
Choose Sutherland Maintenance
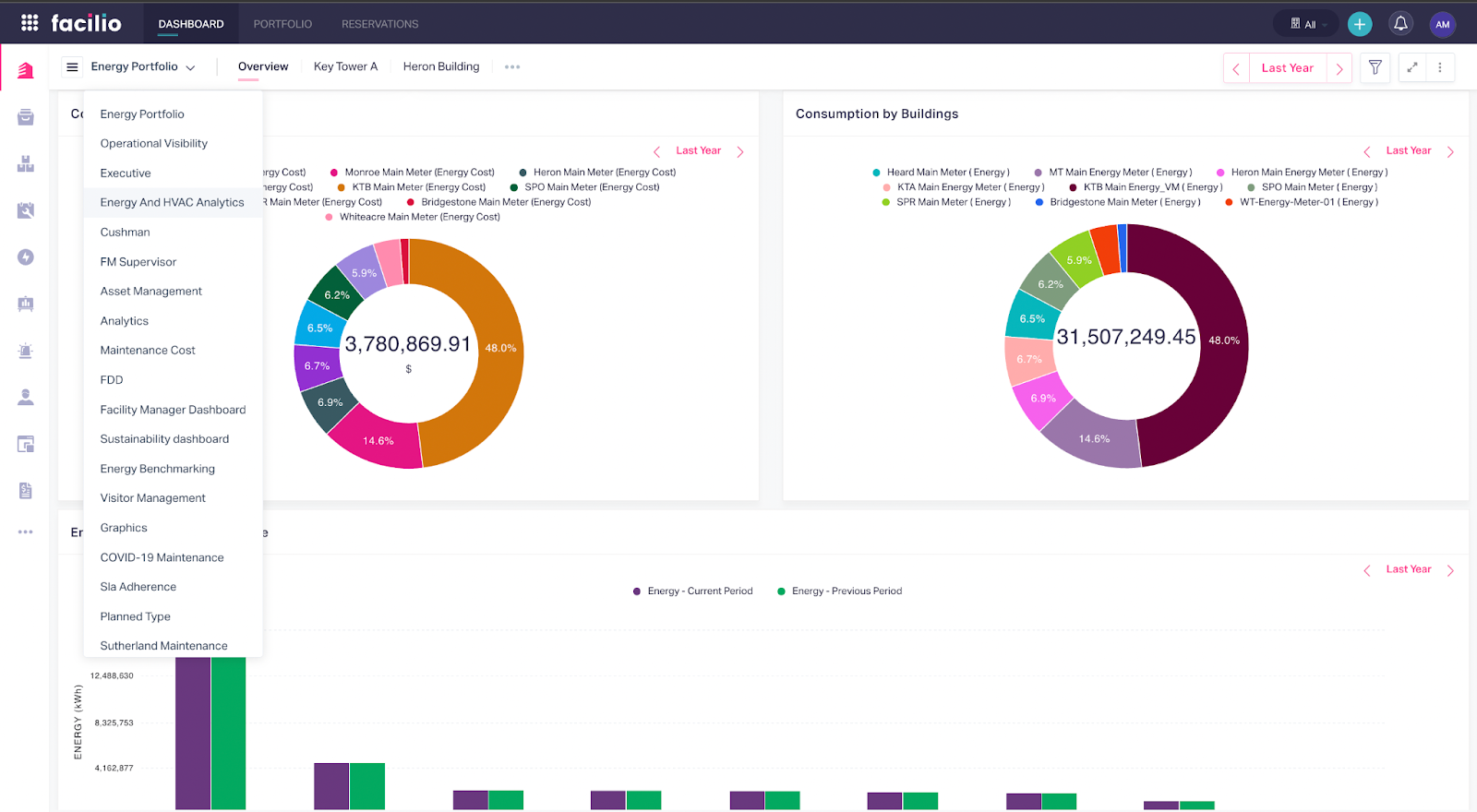tap(173, 645)
